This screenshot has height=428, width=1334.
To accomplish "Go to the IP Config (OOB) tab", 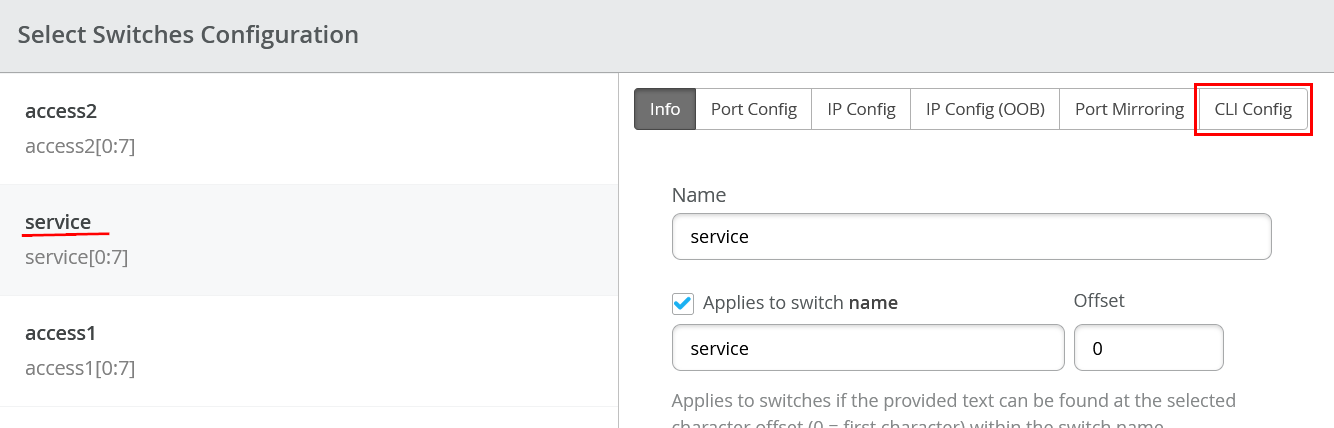I will click(984, 109).
